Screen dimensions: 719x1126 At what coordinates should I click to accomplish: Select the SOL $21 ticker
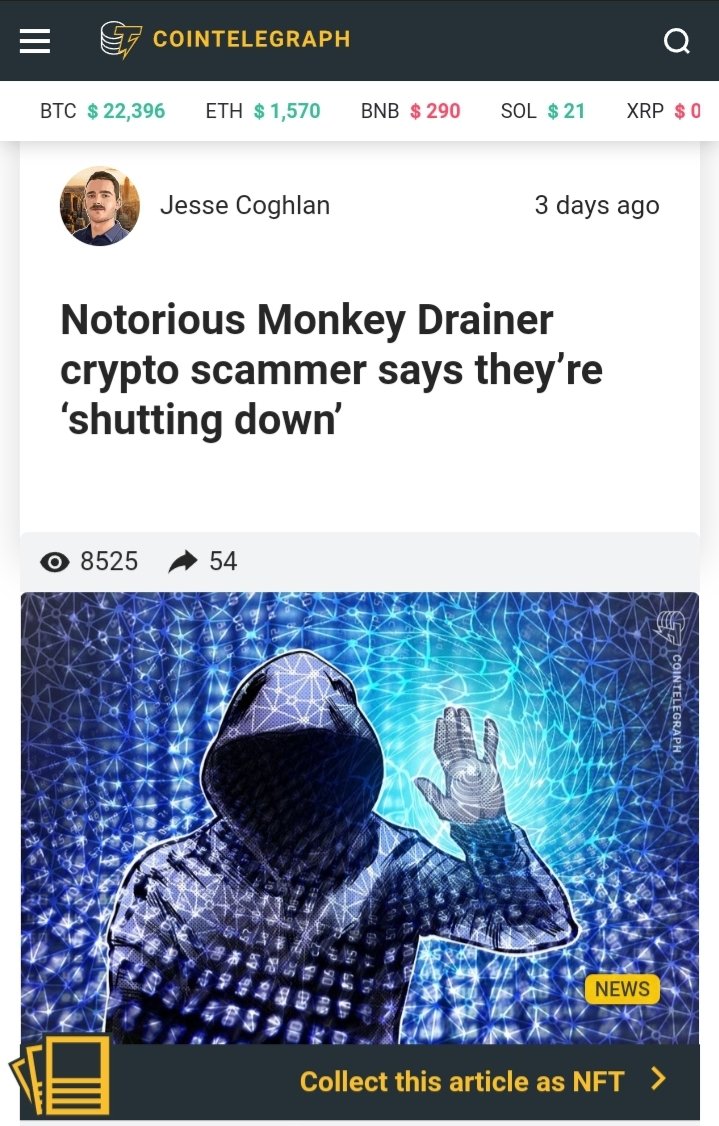(543, 111)
